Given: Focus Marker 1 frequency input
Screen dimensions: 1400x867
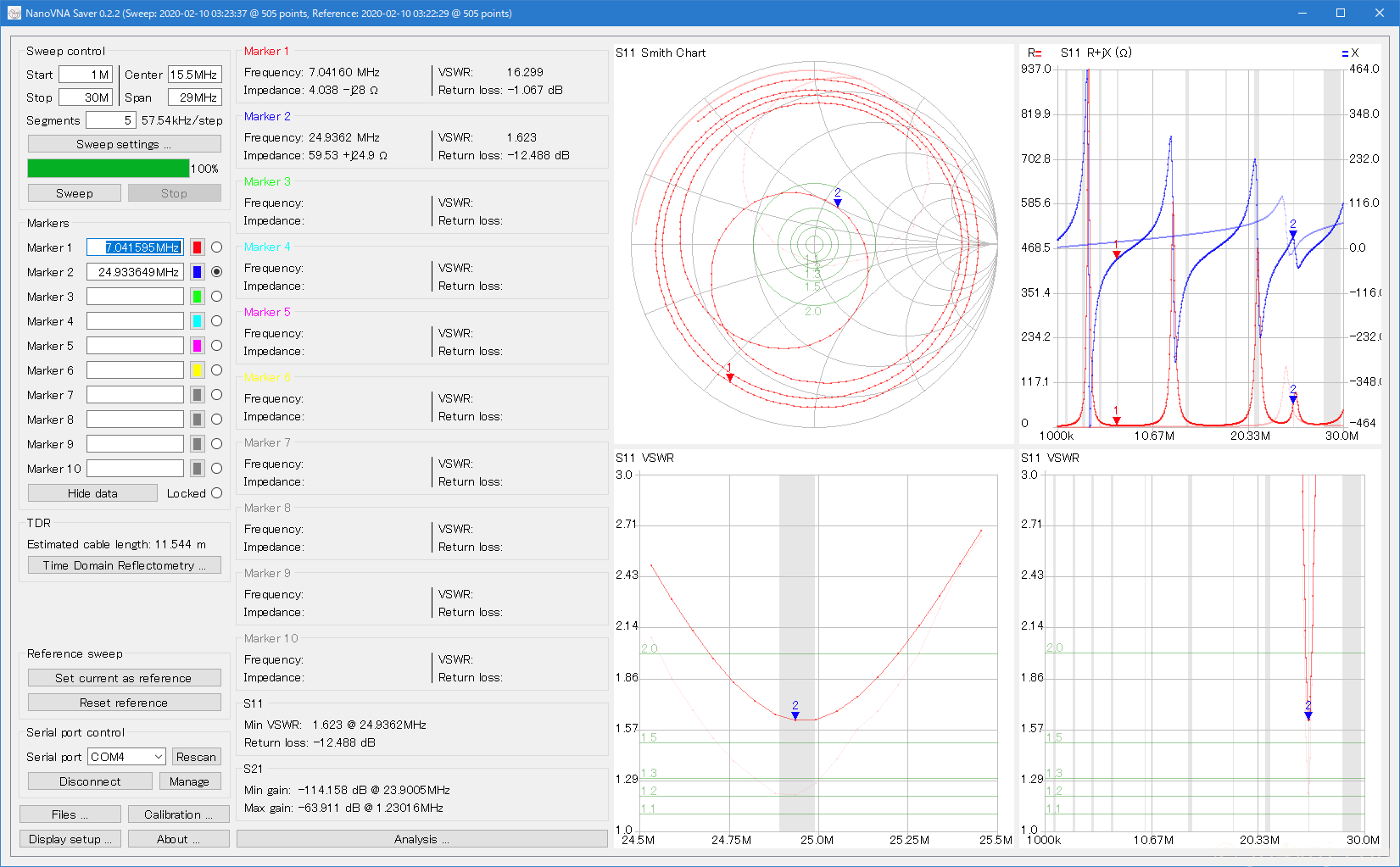Looking at the screenshot, I should [x=135, y=247].
